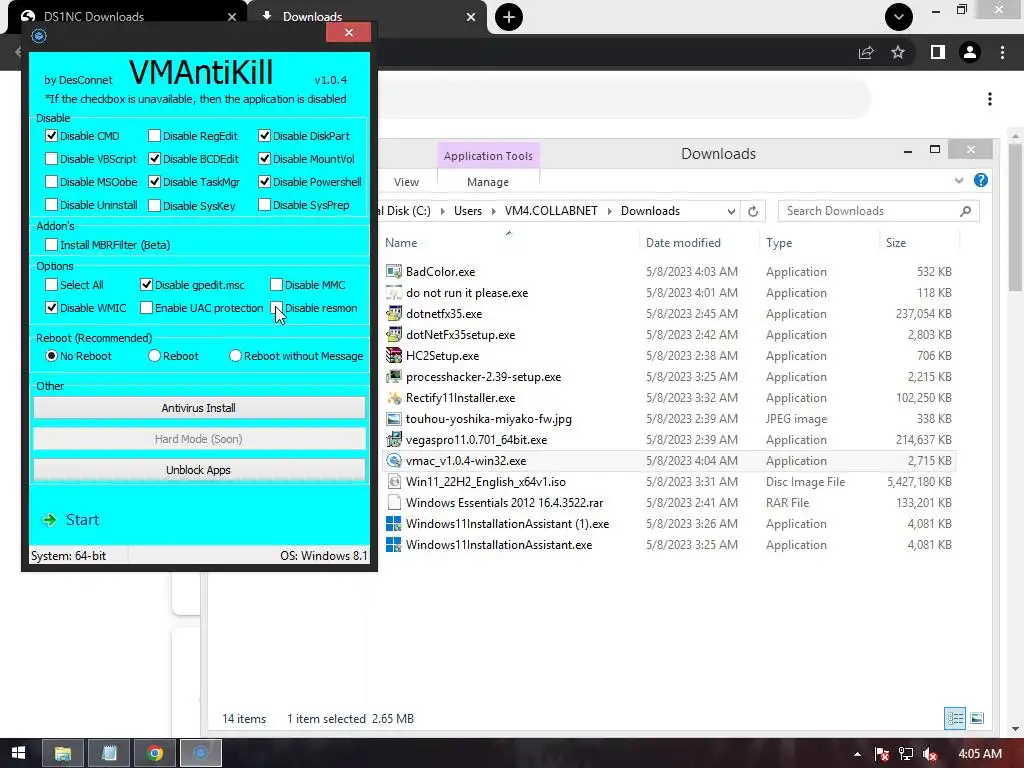Switch to details view icon in Explorer
The height and width of the screenshot is (768, 1024).
955,718
